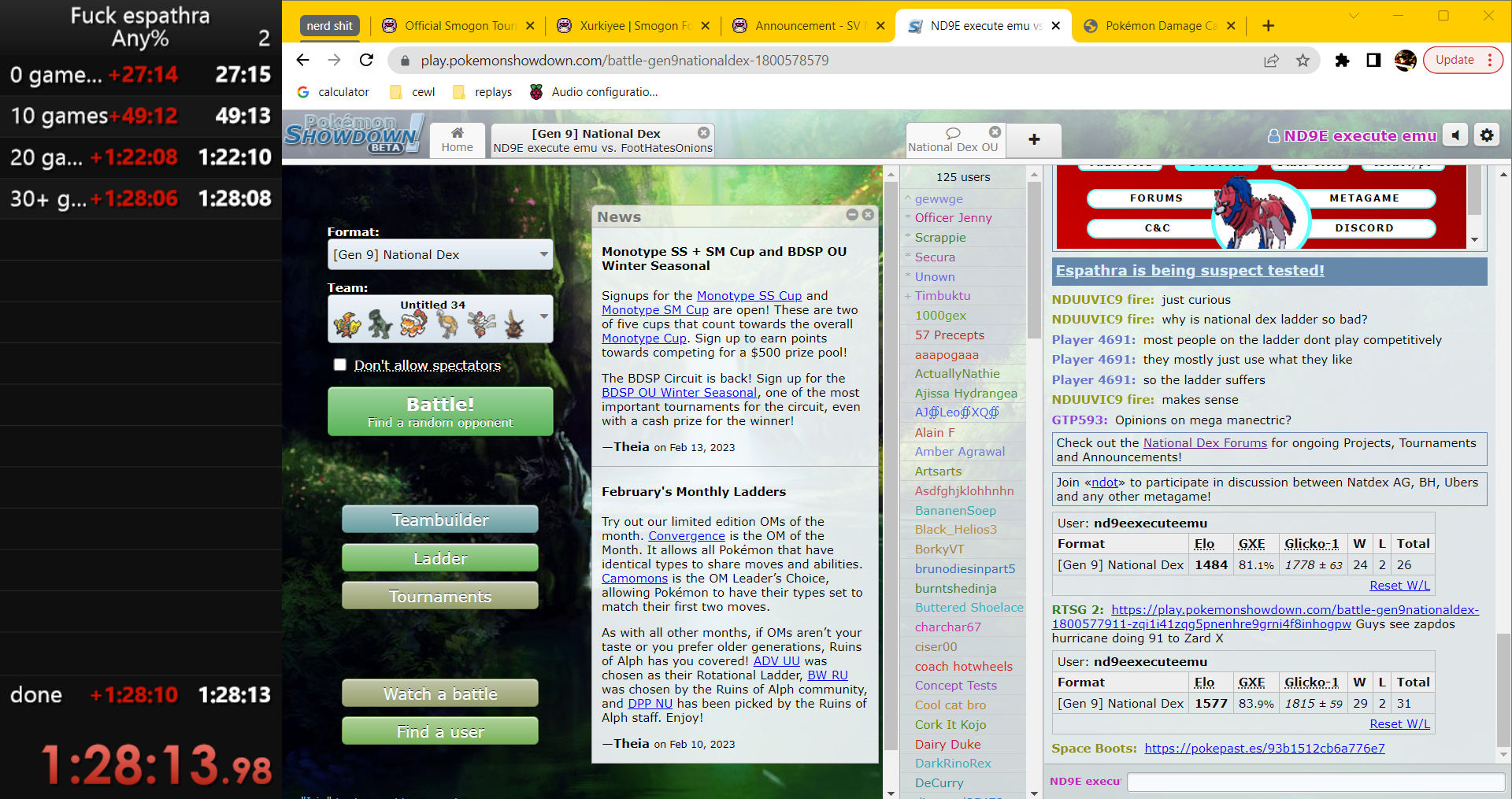The image size is (1512, 799).
Task: Reload the current page
Action: (366, 61)
